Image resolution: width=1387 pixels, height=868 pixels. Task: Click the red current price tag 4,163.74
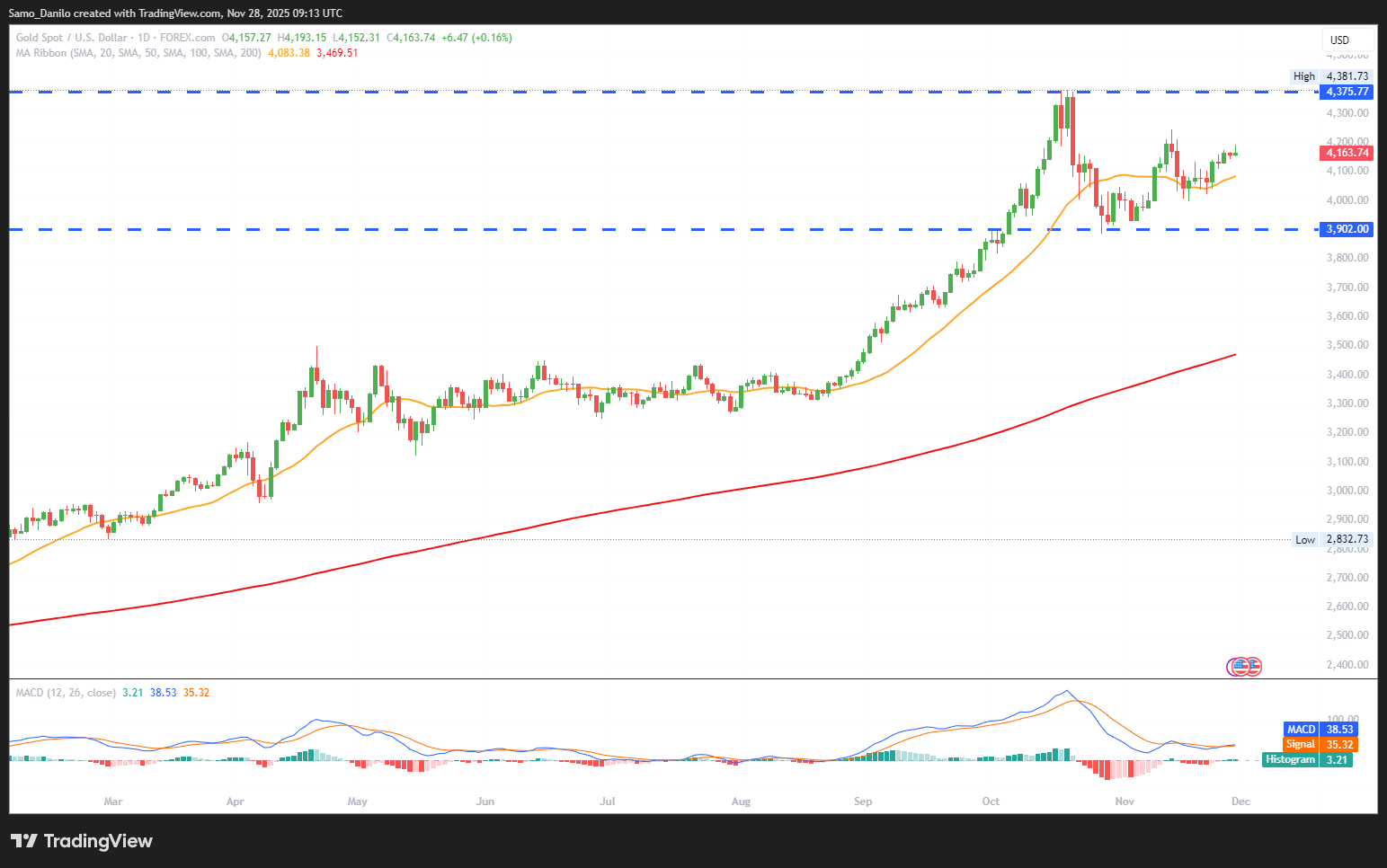click(1347, 153)
